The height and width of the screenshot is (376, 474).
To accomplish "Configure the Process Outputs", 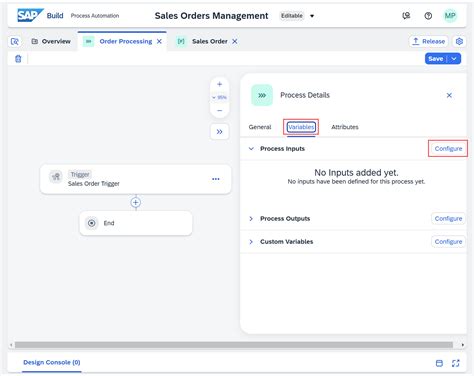I will 448,219.
